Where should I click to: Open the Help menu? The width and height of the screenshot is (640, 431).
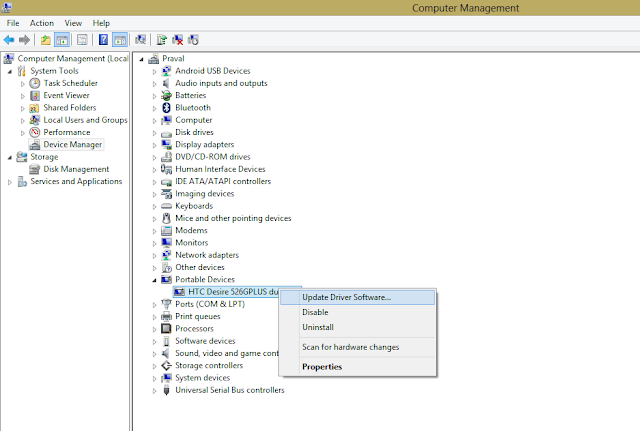pyautogui.click(x=101, y=23)
